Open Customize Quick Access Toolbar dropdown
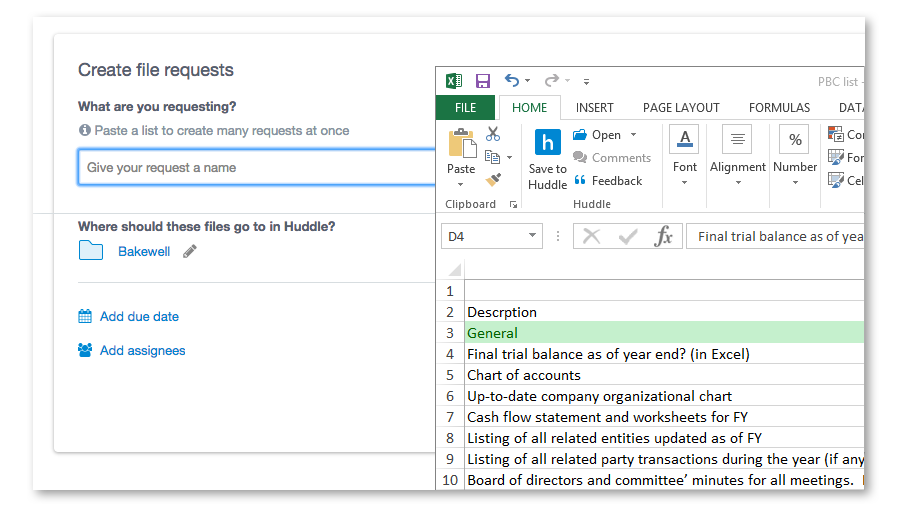The width and height of the screenshot is (897, 508). (586, 82)
